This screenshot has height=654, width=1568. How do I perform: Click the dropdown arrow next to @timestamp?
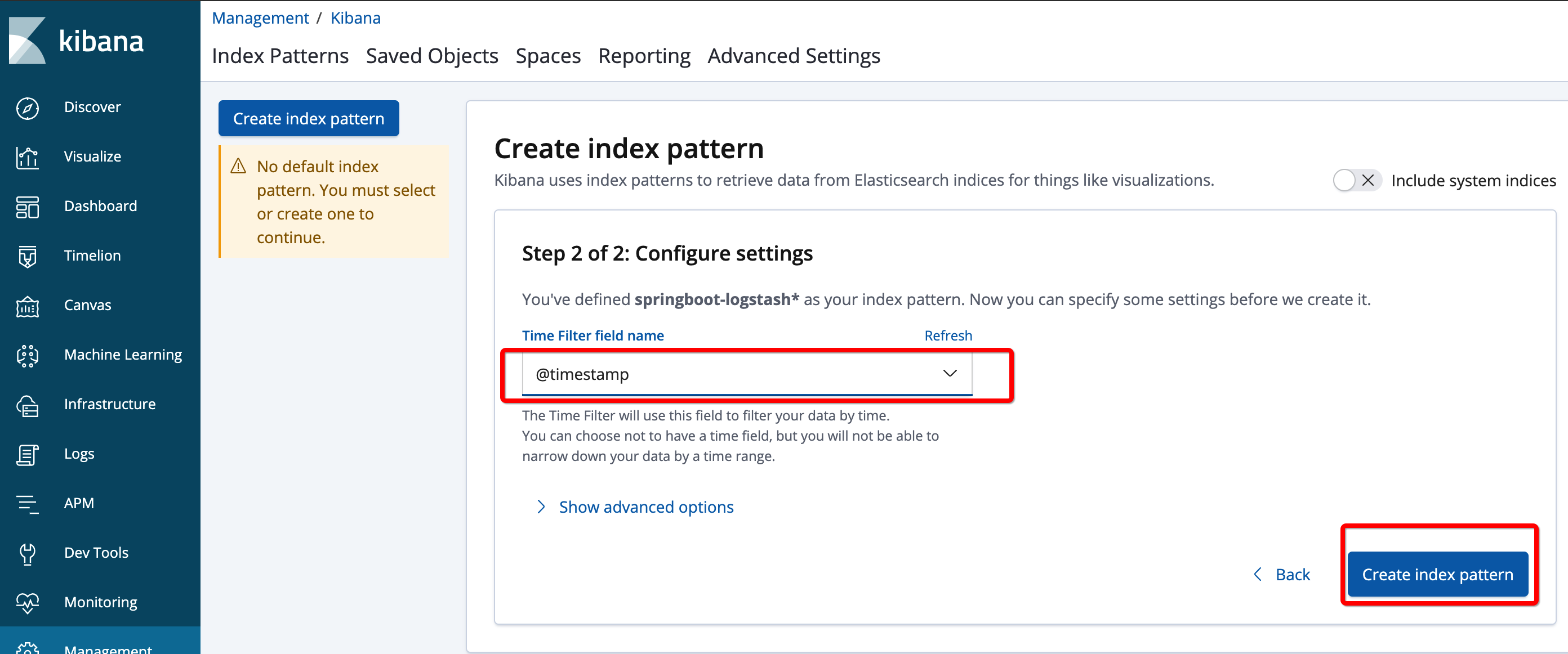pyautogui.click(x=950, y=374)
